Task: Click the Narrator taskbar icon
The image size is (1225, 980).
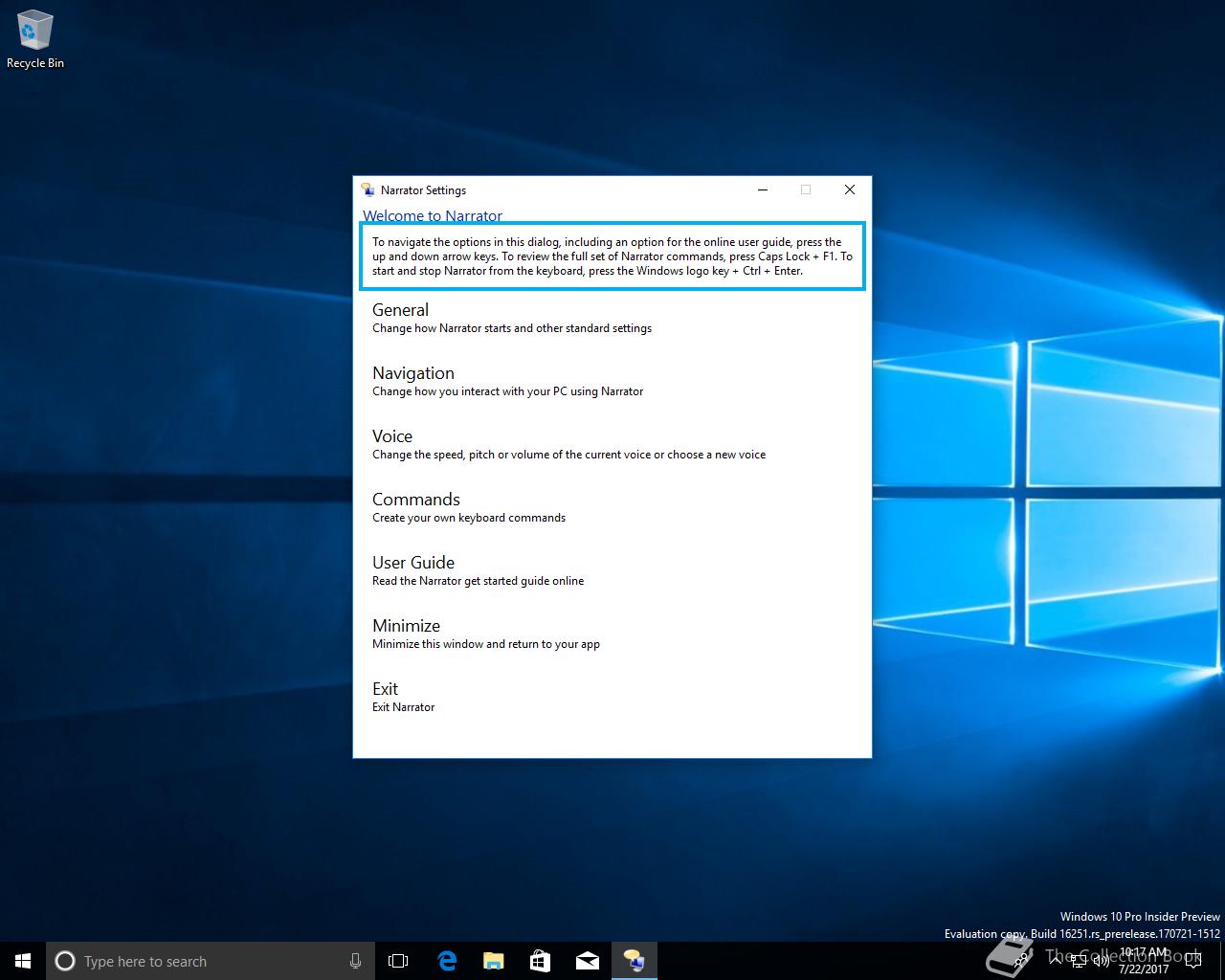Action: (634, 961)
